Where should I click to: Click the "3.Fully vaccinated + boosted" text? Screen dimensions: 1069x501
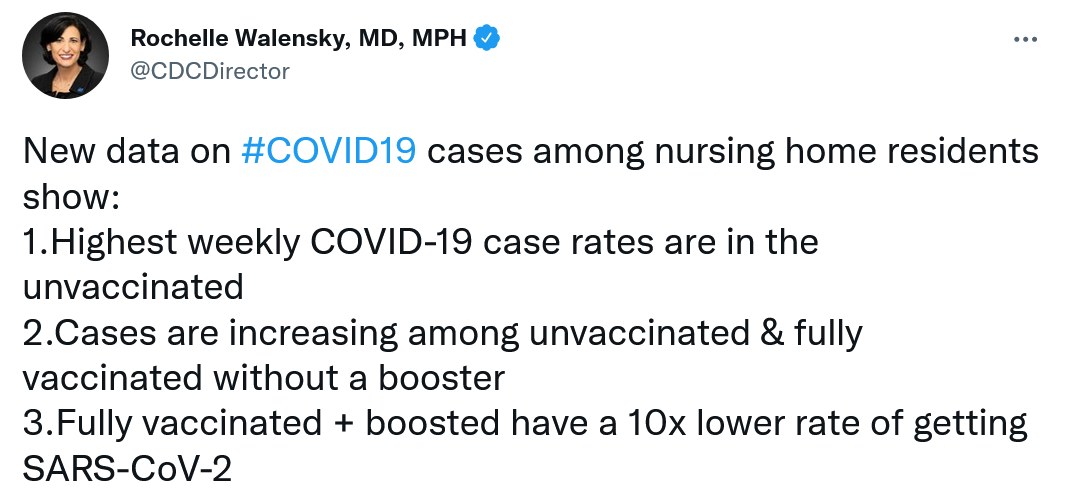tap(252, 422)
